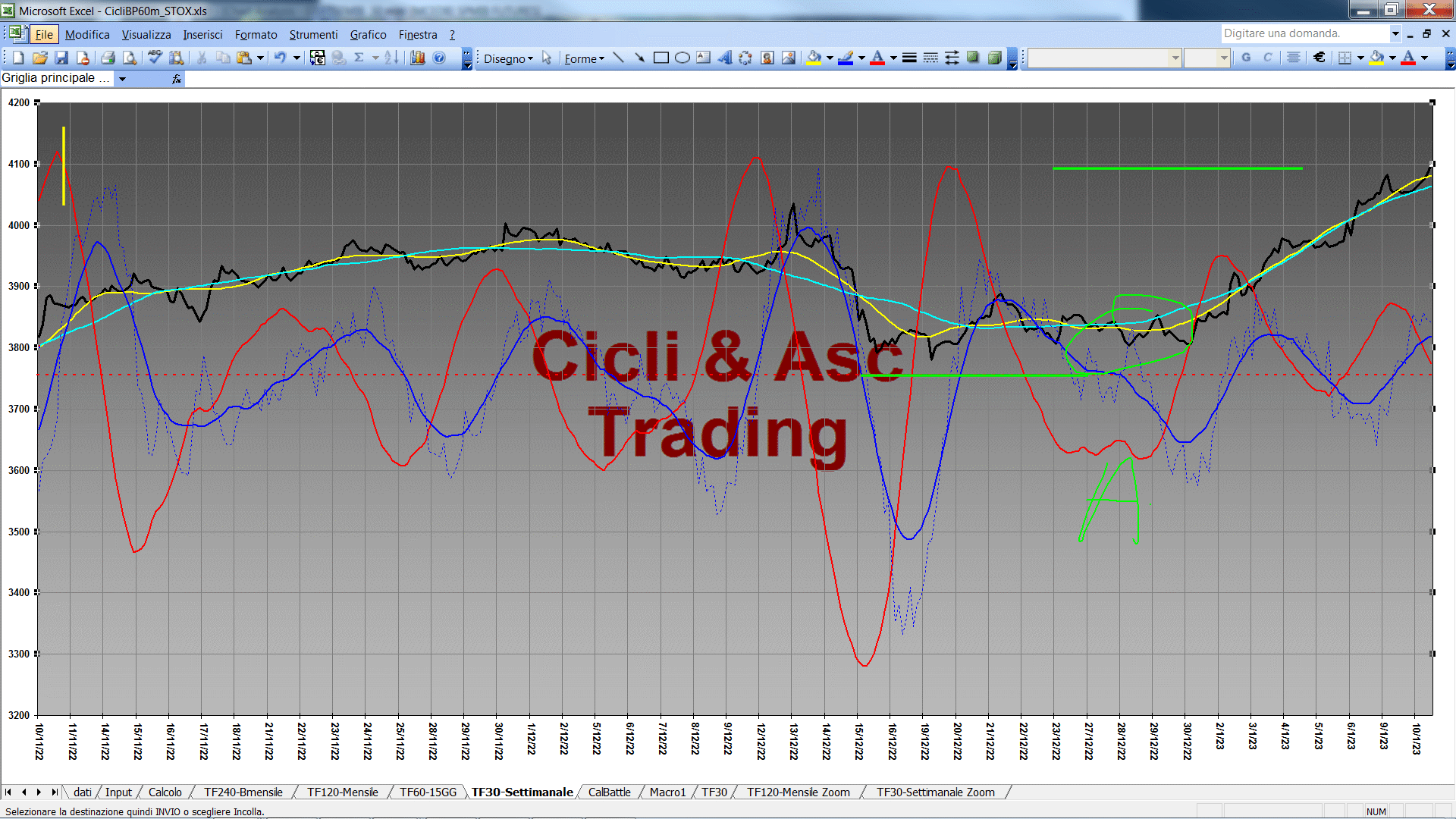This screenshot has width=1456, height=819.
Task: Expand the Name Box dropdown arrow
Action: point(122,79)
